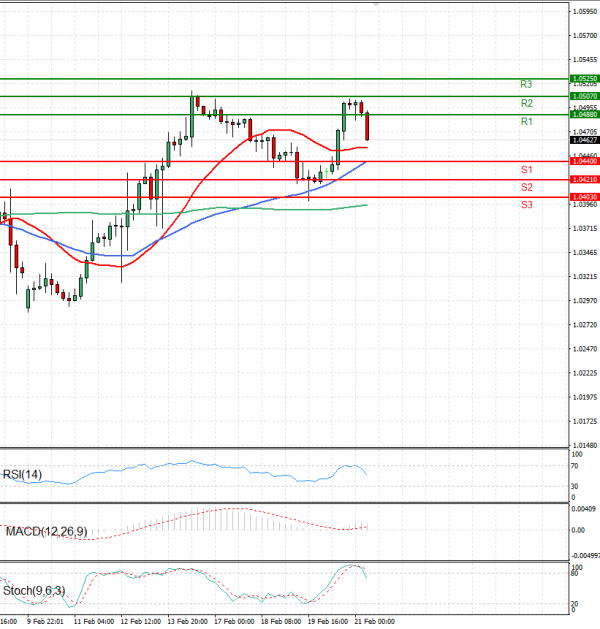Click the black current price tag 1.04627
600x629 pixels.
click(584, 140)
